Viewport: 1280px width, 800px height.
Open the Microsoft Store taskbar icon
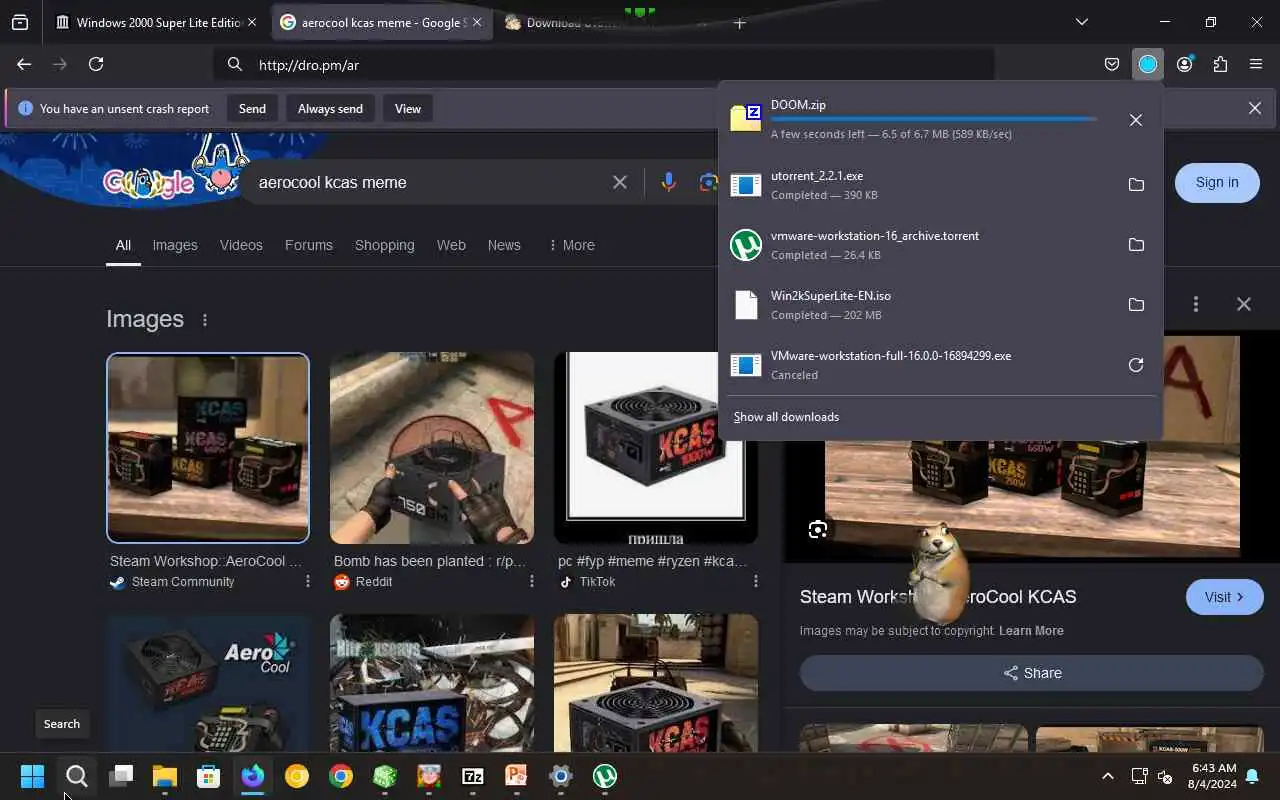208,776
